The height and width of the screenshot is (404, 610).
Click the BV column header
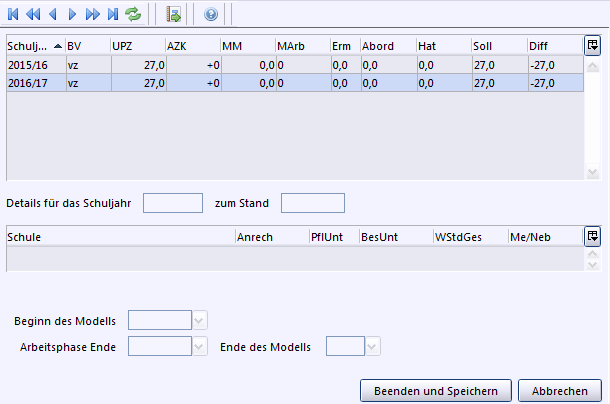coord(88,46)
